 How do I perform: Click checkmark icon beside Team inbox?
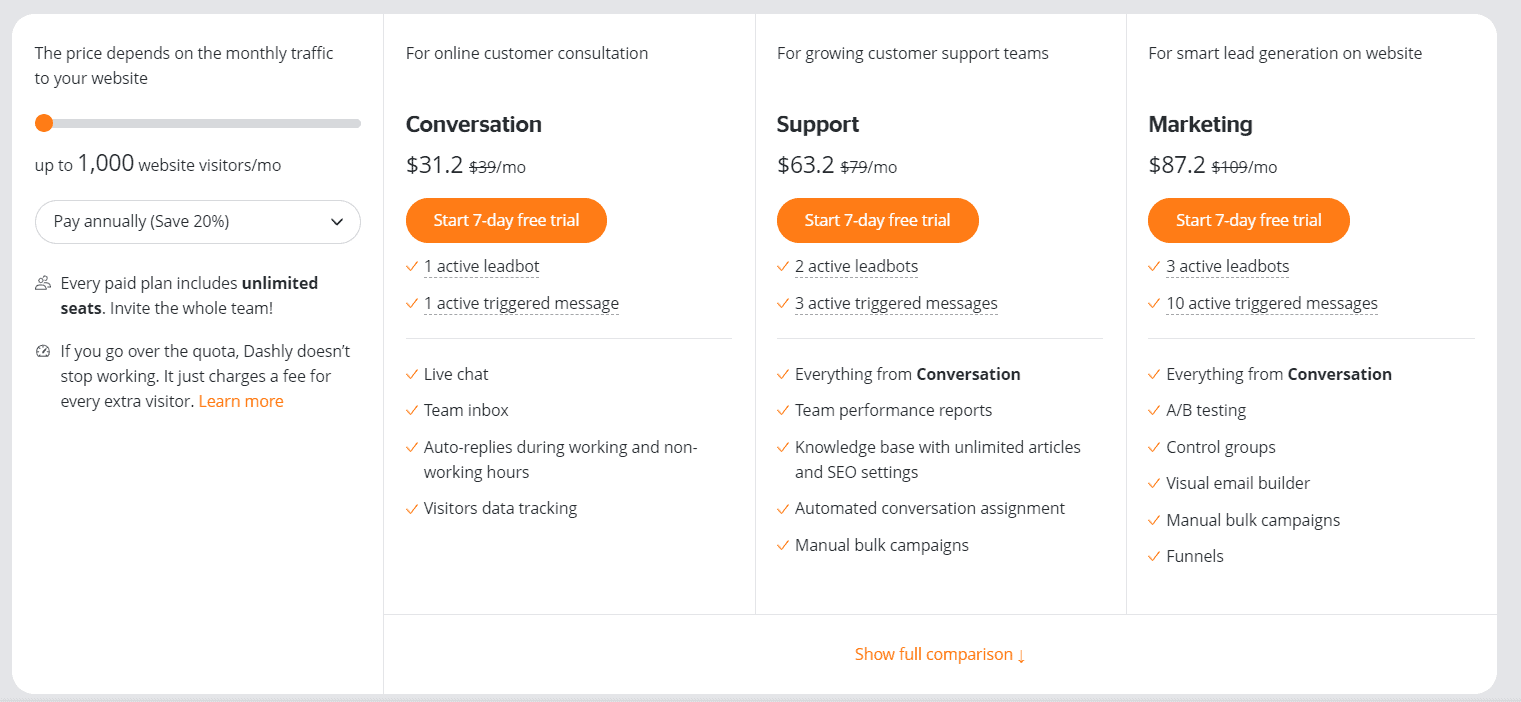coord(412,410)
